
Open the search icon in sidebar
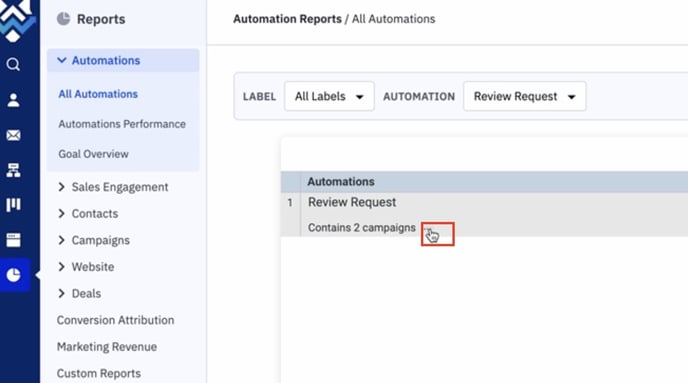(x=13, y=64)
